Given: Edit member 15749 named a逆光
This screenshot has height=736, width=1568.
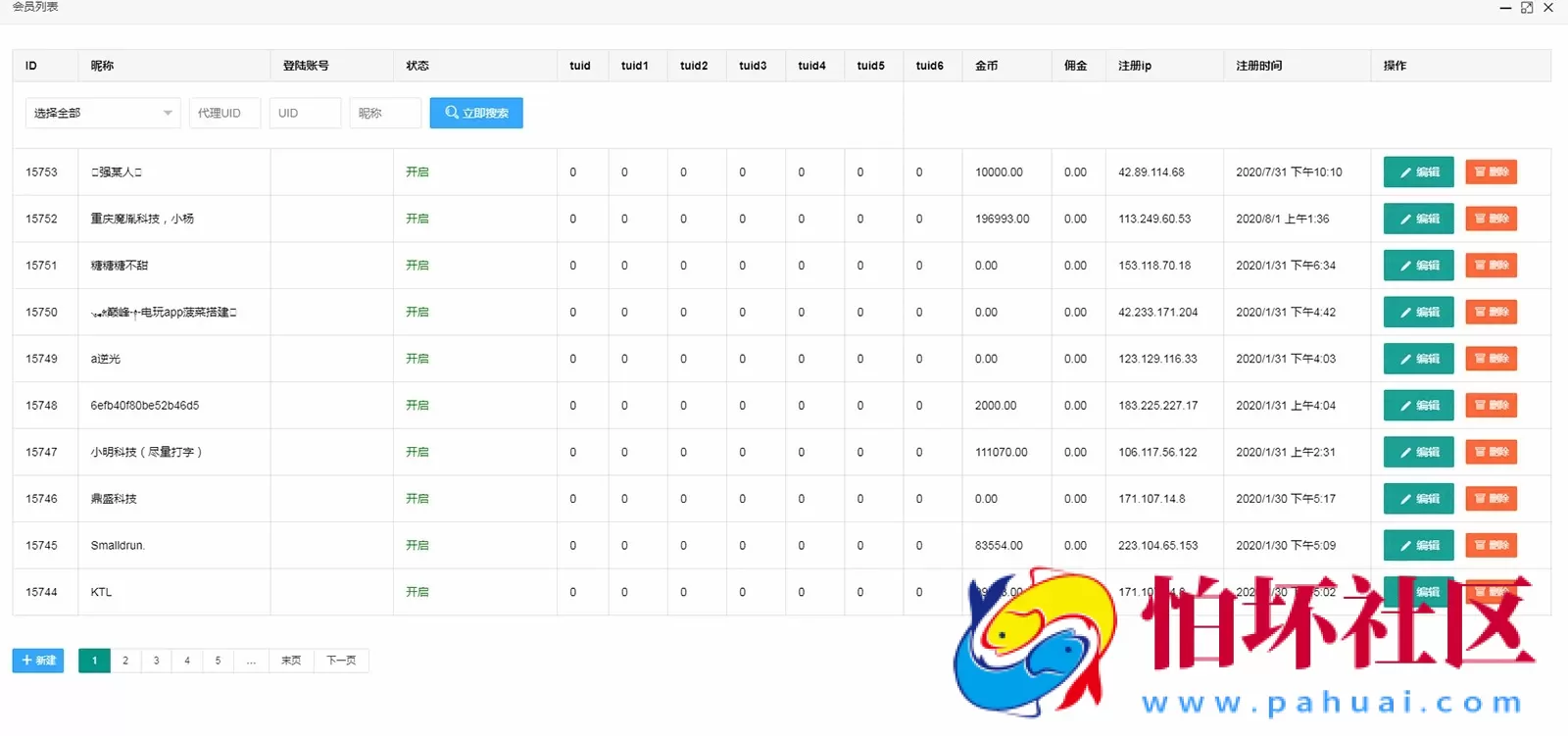Looking at the screenshot, I should [1418, 359].
